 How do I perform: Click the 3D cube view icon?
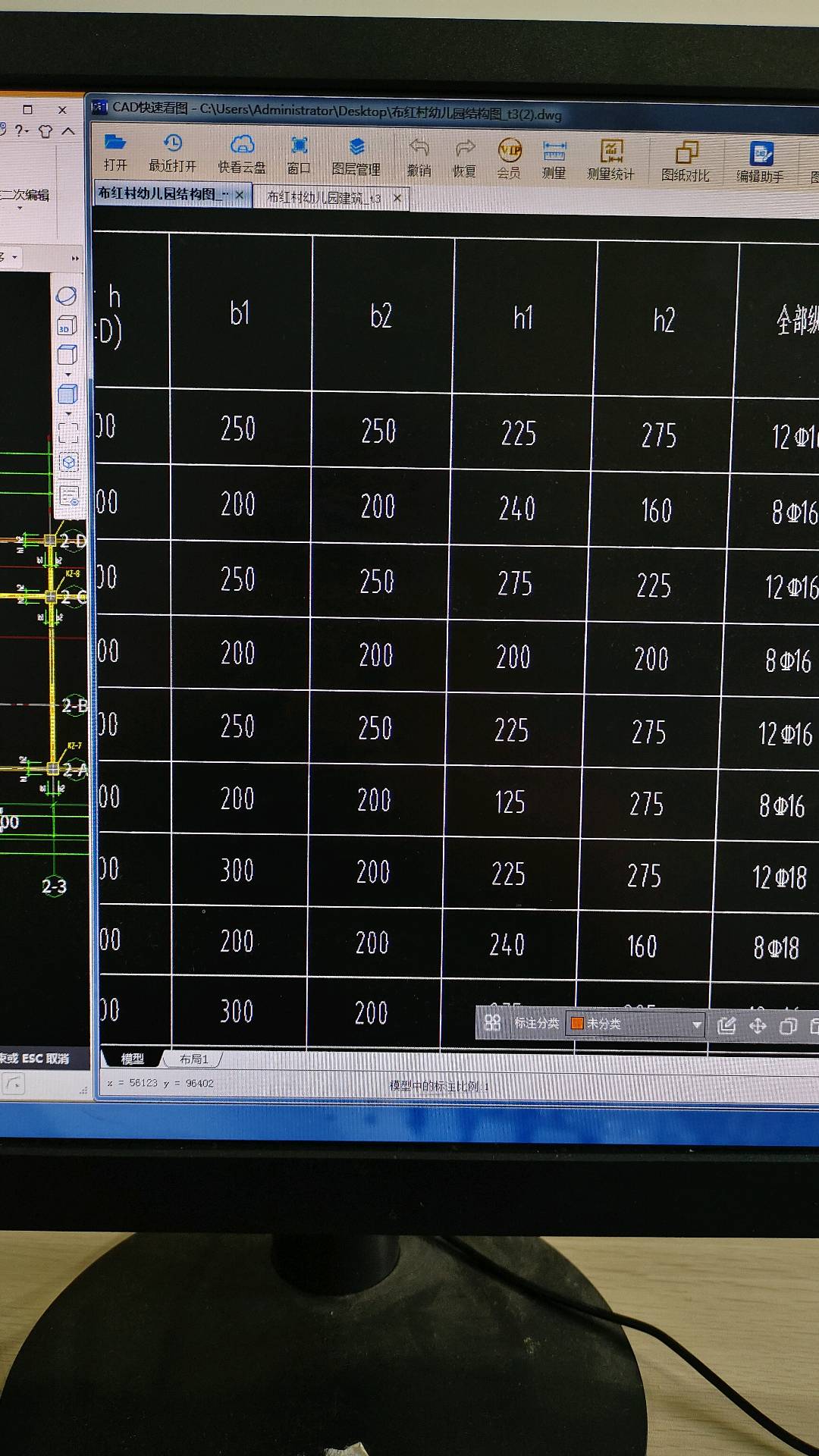click(x=67, y=325)
